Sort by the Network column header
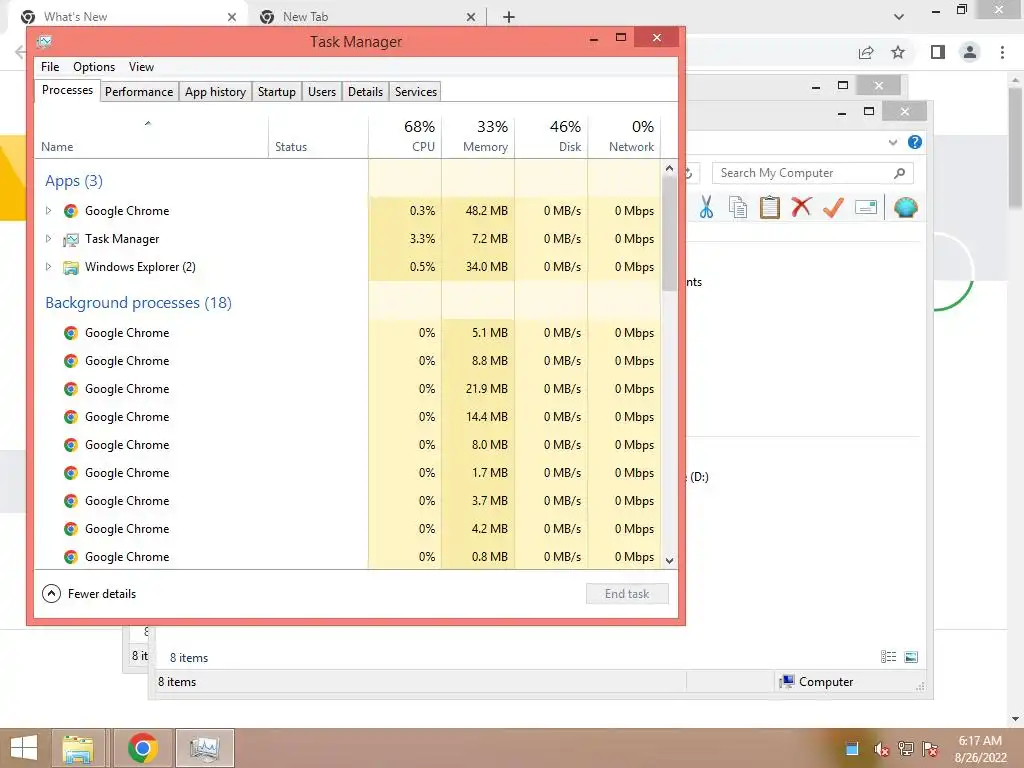 pyautogui.click(x=624, y=136)
